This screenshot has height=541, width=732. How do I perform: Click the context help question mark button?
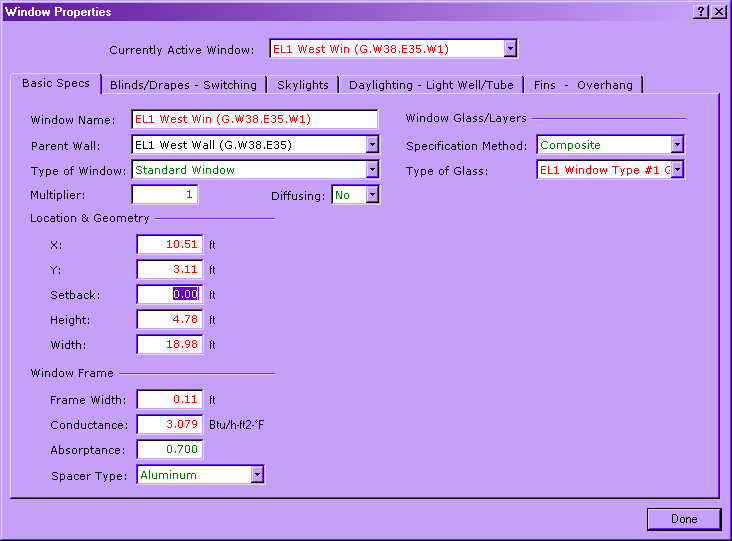[x=701, y=12]
